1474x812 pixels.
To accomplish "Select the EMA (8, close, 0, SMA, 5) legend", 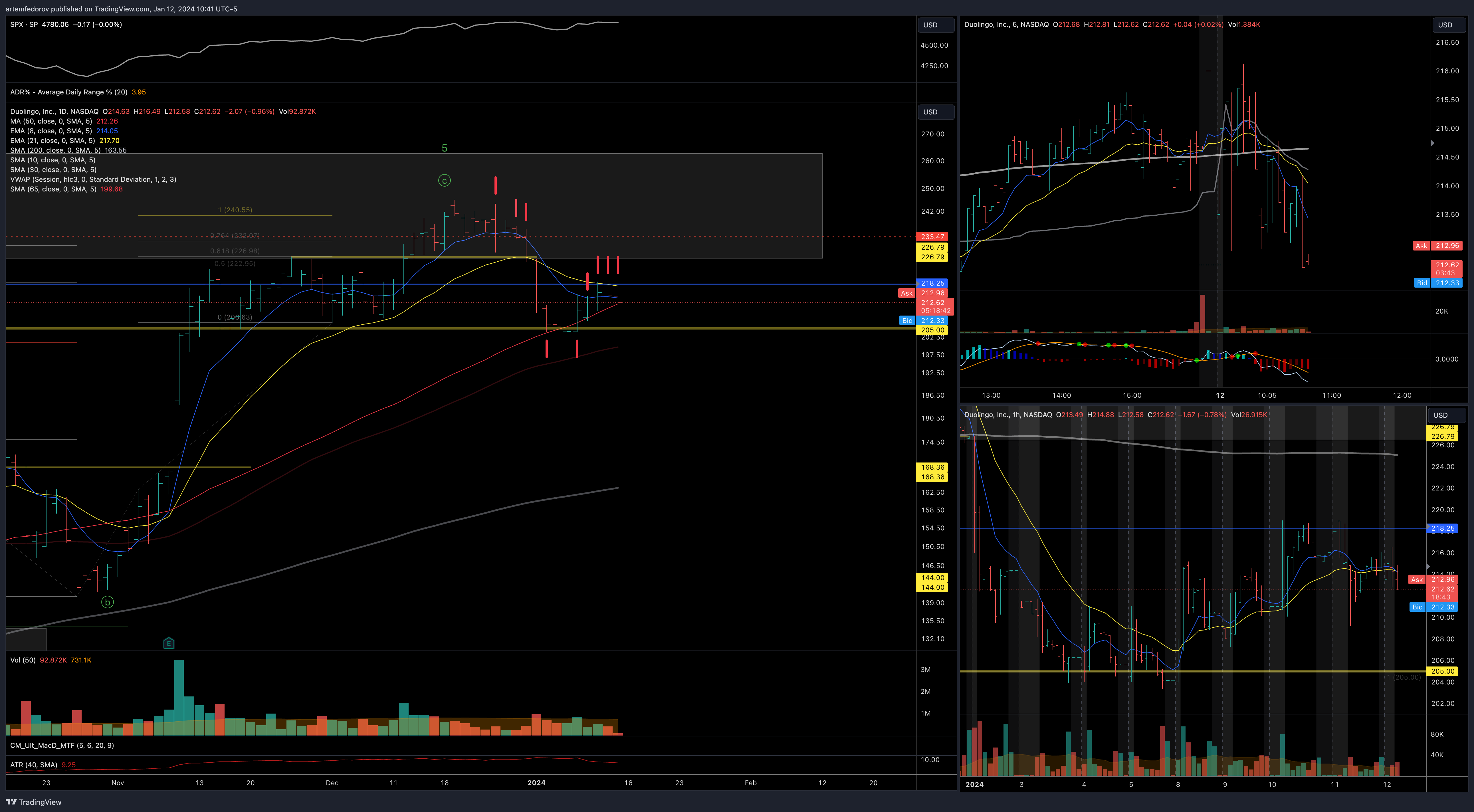I will coord(51,131).
